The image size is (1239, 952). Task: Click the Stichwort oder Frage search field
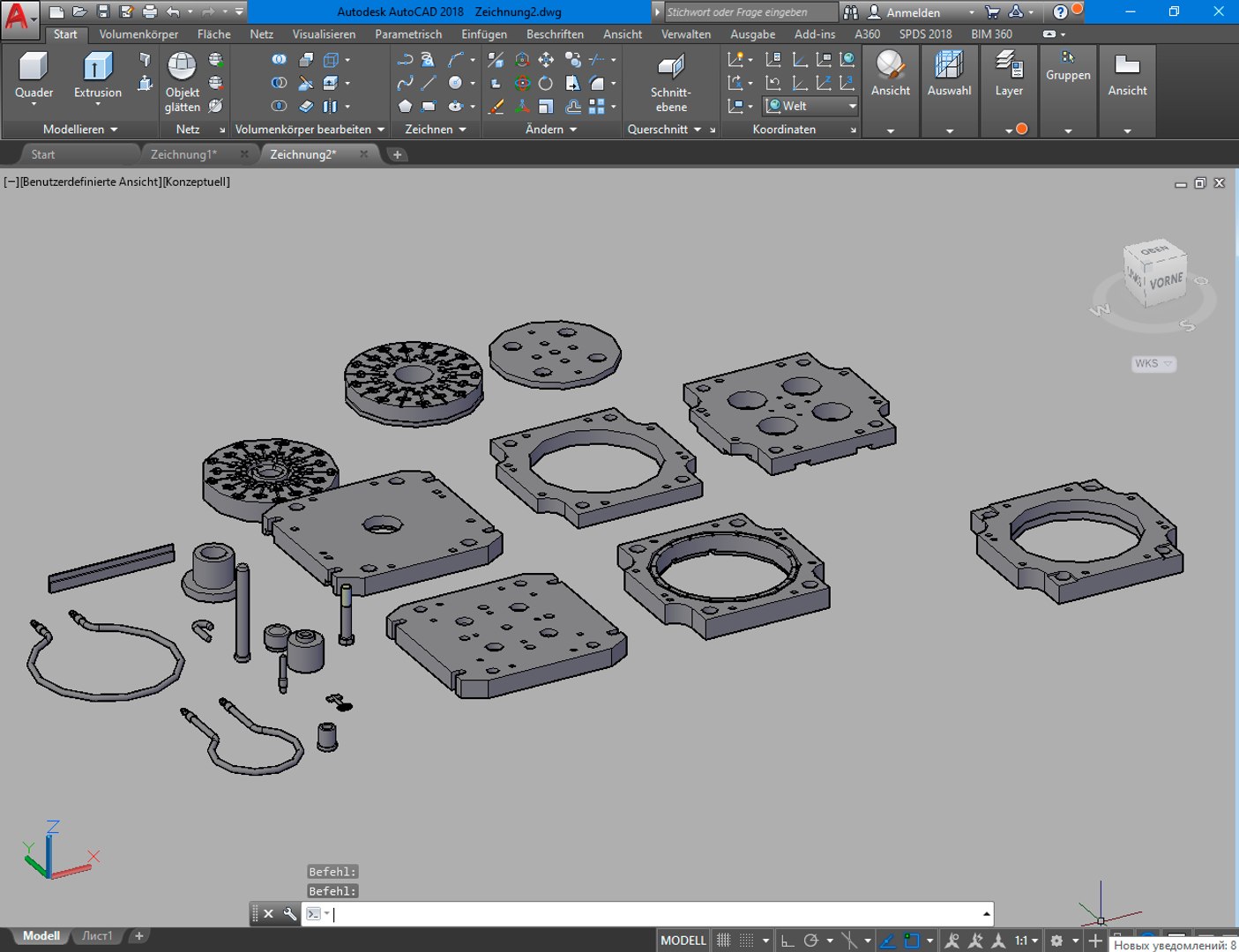coord(750,12)
